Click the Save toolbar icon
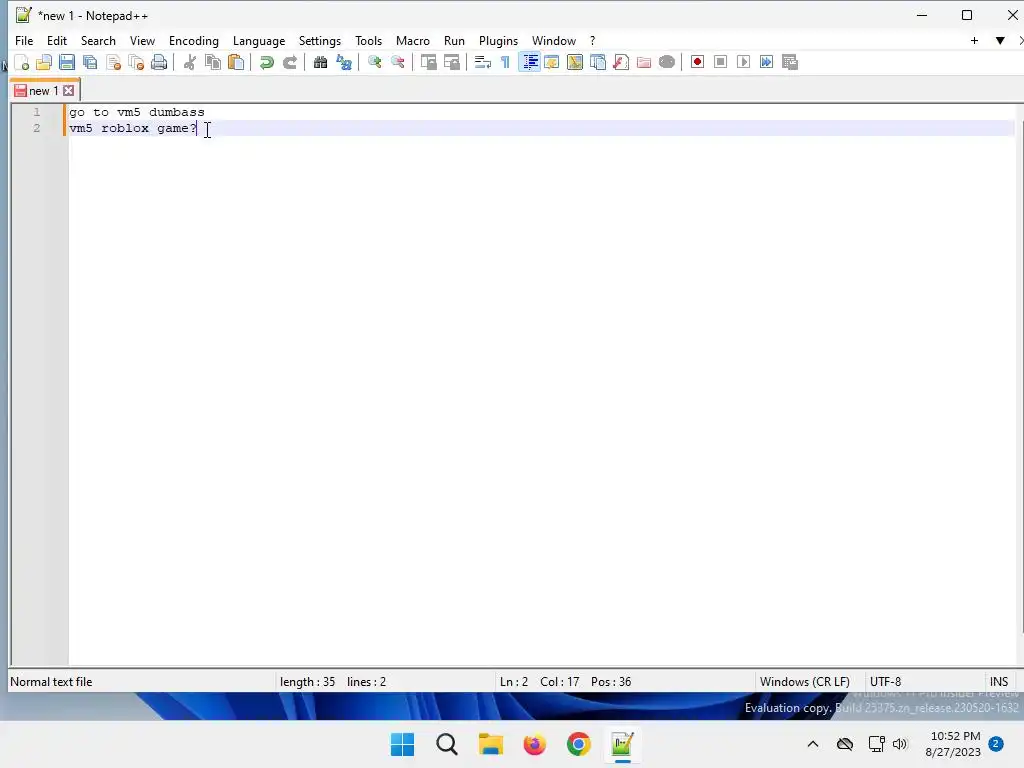Screen dimensions: 1024x768 [x=67, y=62]
